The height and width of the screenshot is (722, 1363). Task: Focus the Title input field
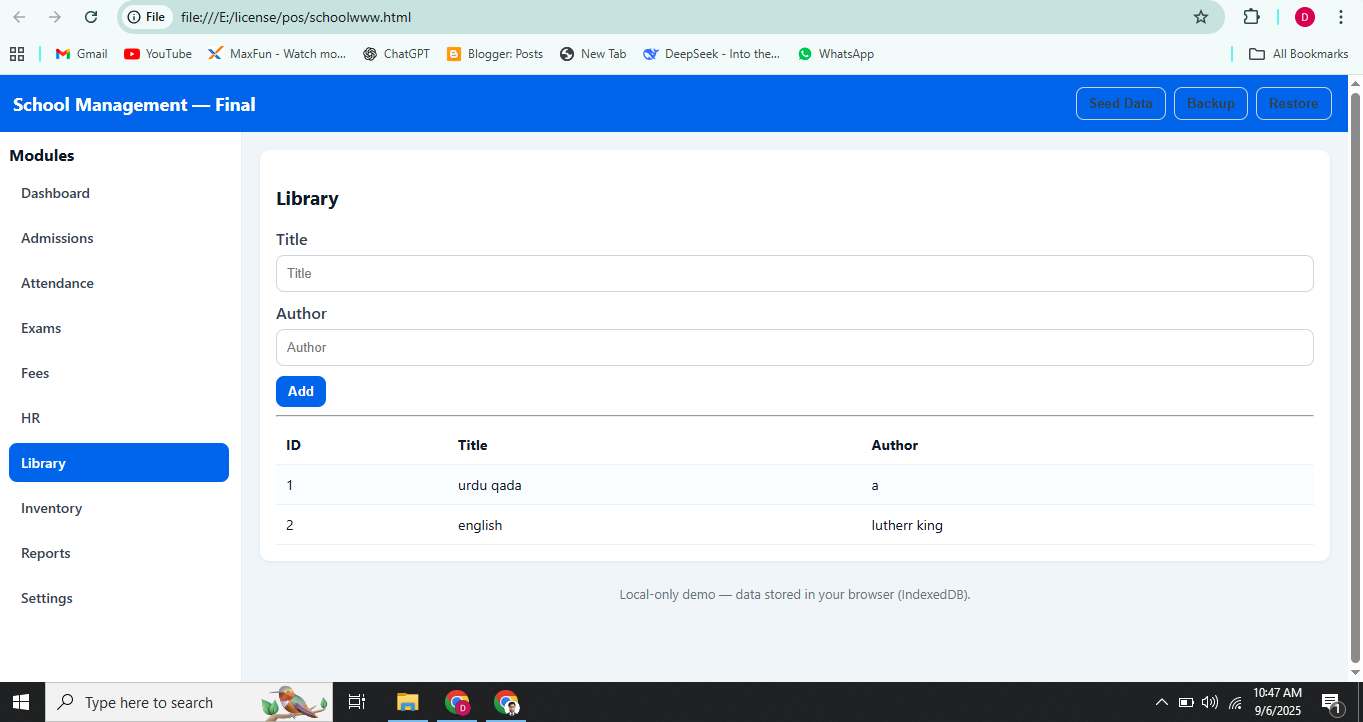(x=794, y=273)
